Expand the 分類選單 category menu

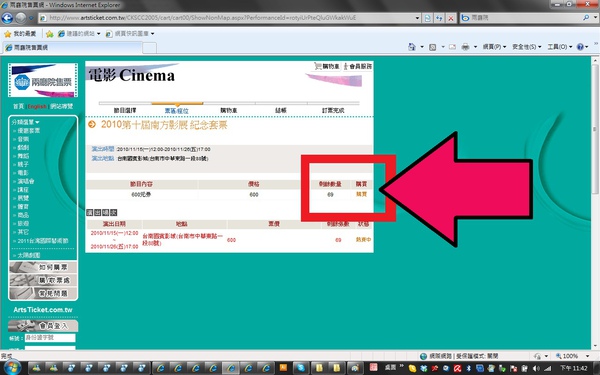[25, 122]
